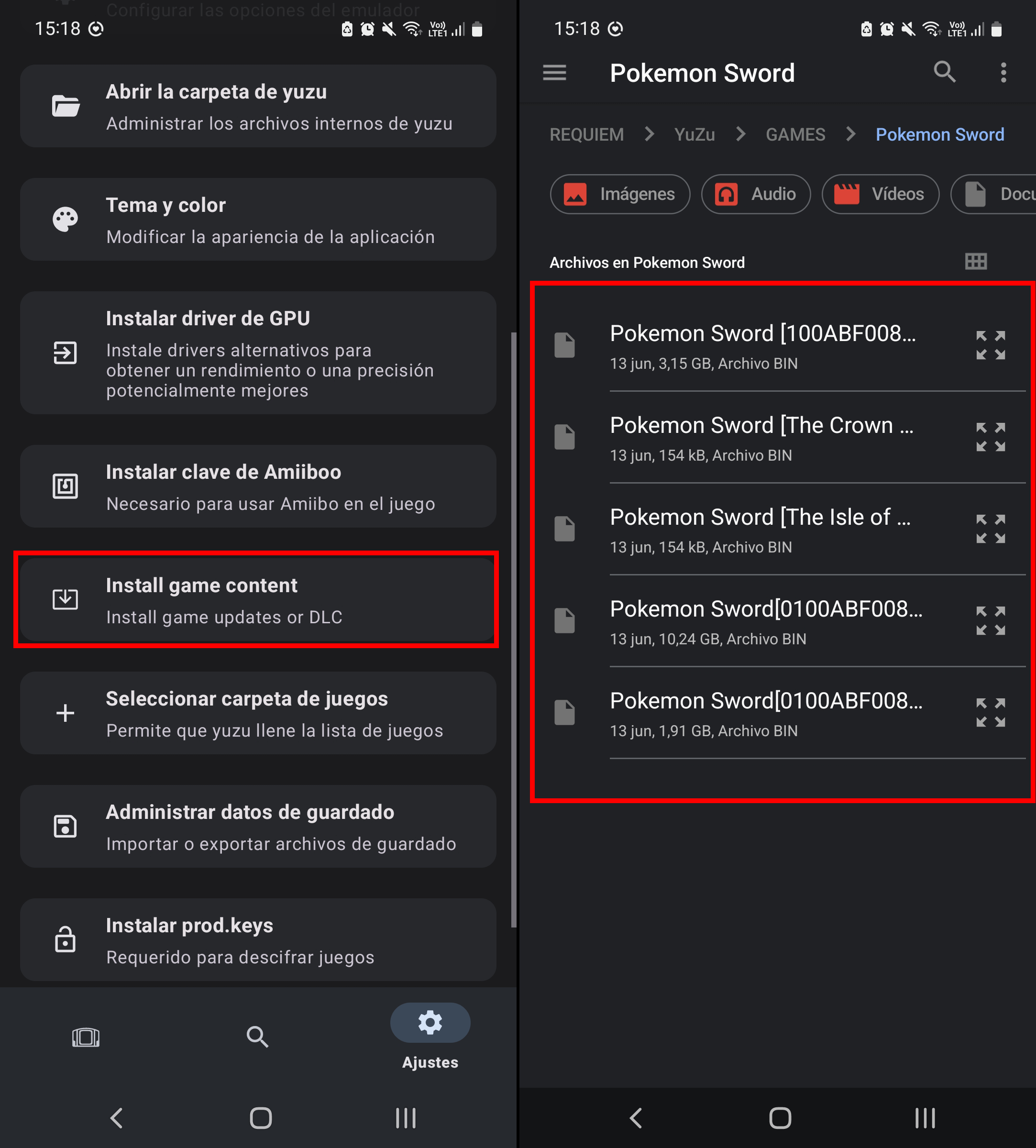1036x1148 pixels.
Task: Open hamburger menu in file manager
Action: pos(554,73)
